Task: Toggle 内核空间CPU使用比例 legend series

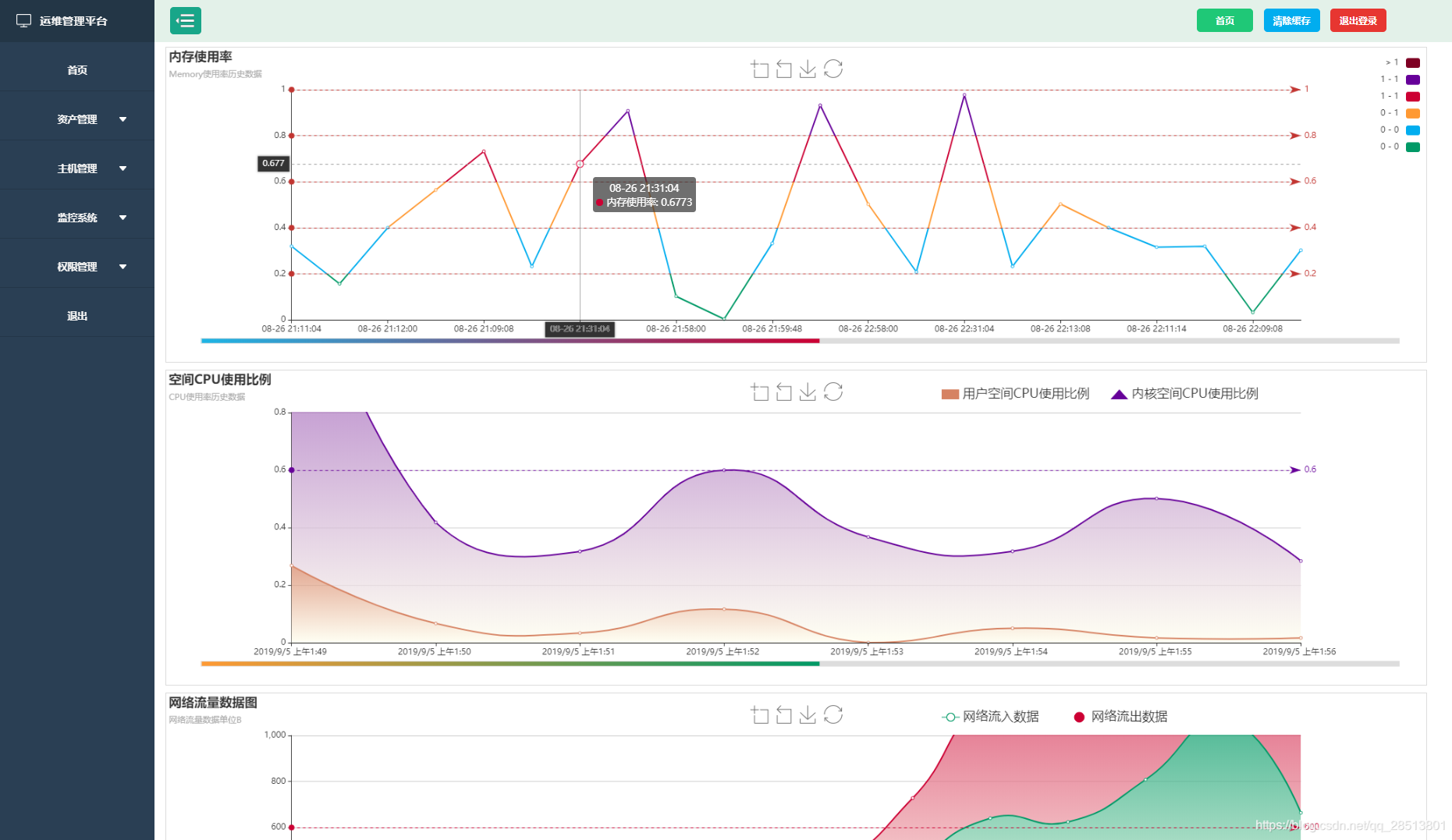Action: [x=1184, y=394]
